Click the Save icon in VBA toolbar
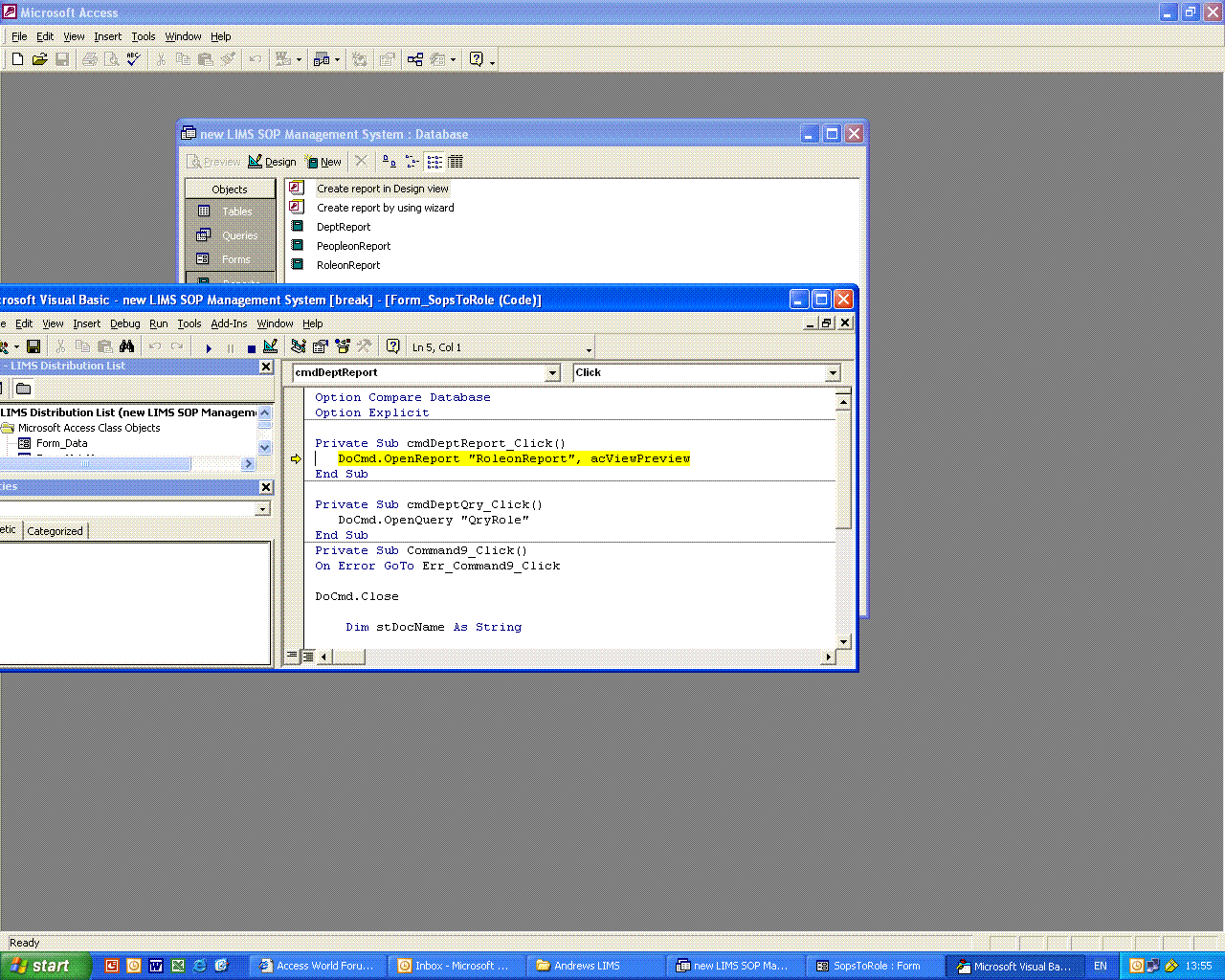Screen dimensions: 1225x980 tap(33, 346)
